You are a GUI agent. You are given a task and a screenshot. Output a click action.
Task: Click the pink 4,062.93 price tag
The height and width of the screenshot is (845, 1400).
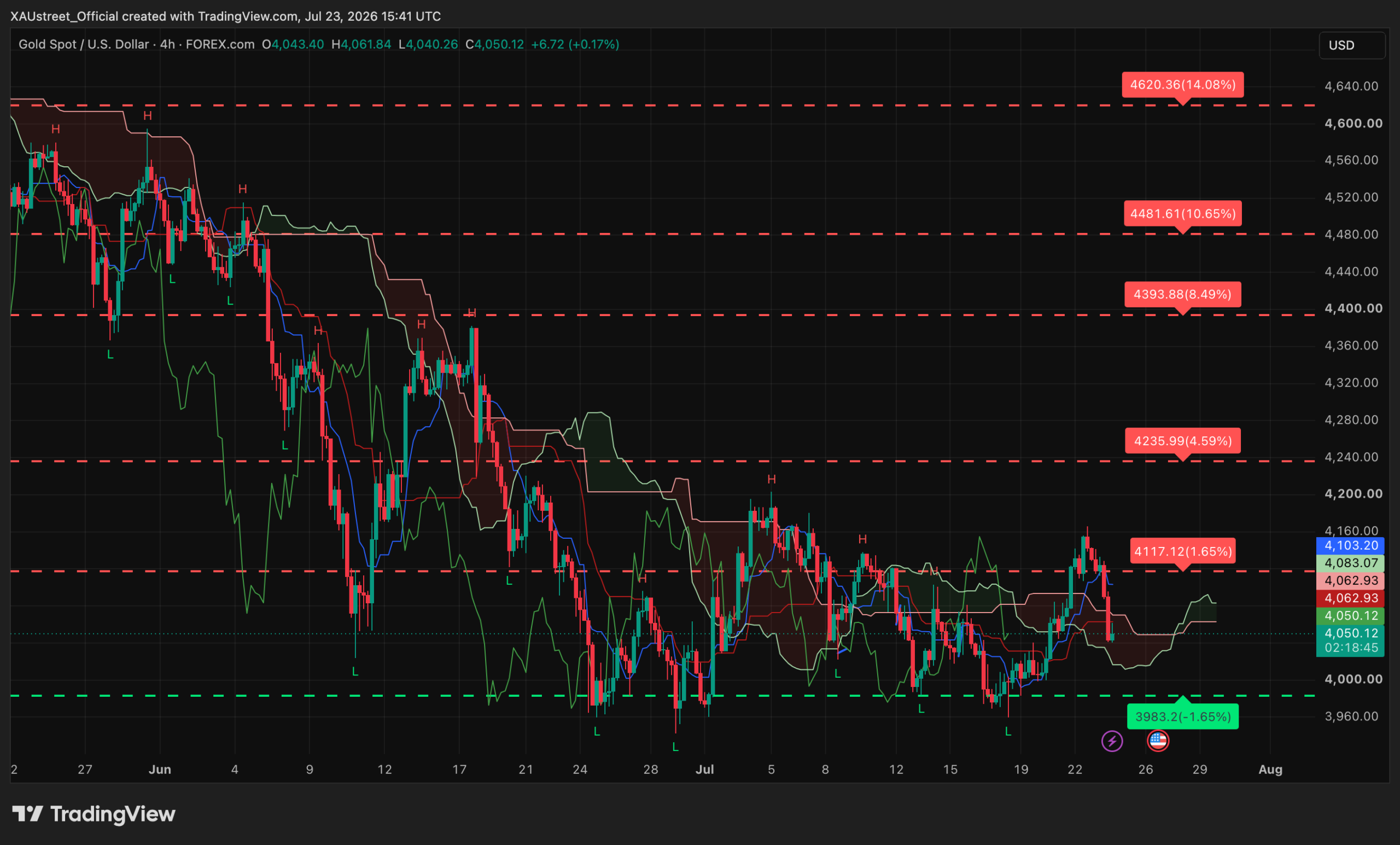coord(1350,581)
